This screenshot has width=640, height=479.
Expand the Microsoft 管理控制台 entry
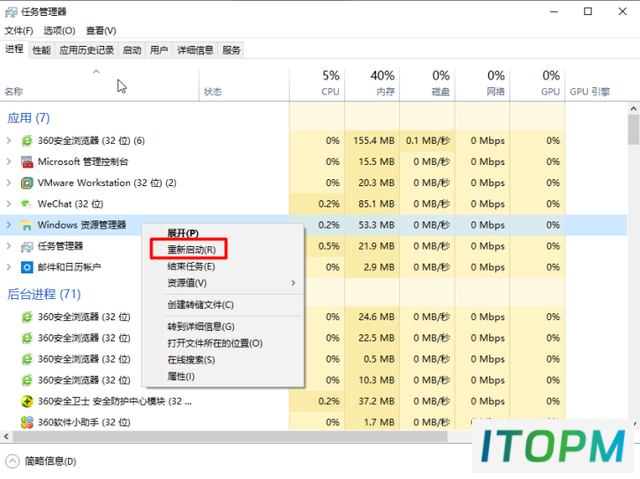tap(9, 162)
